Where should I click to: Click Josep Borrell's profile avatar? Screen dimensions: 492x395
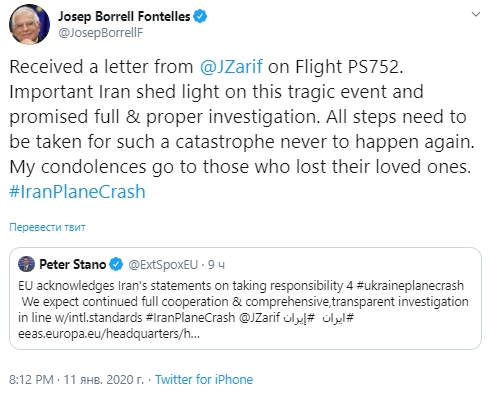pyautogui.click(x=29, y=24)
